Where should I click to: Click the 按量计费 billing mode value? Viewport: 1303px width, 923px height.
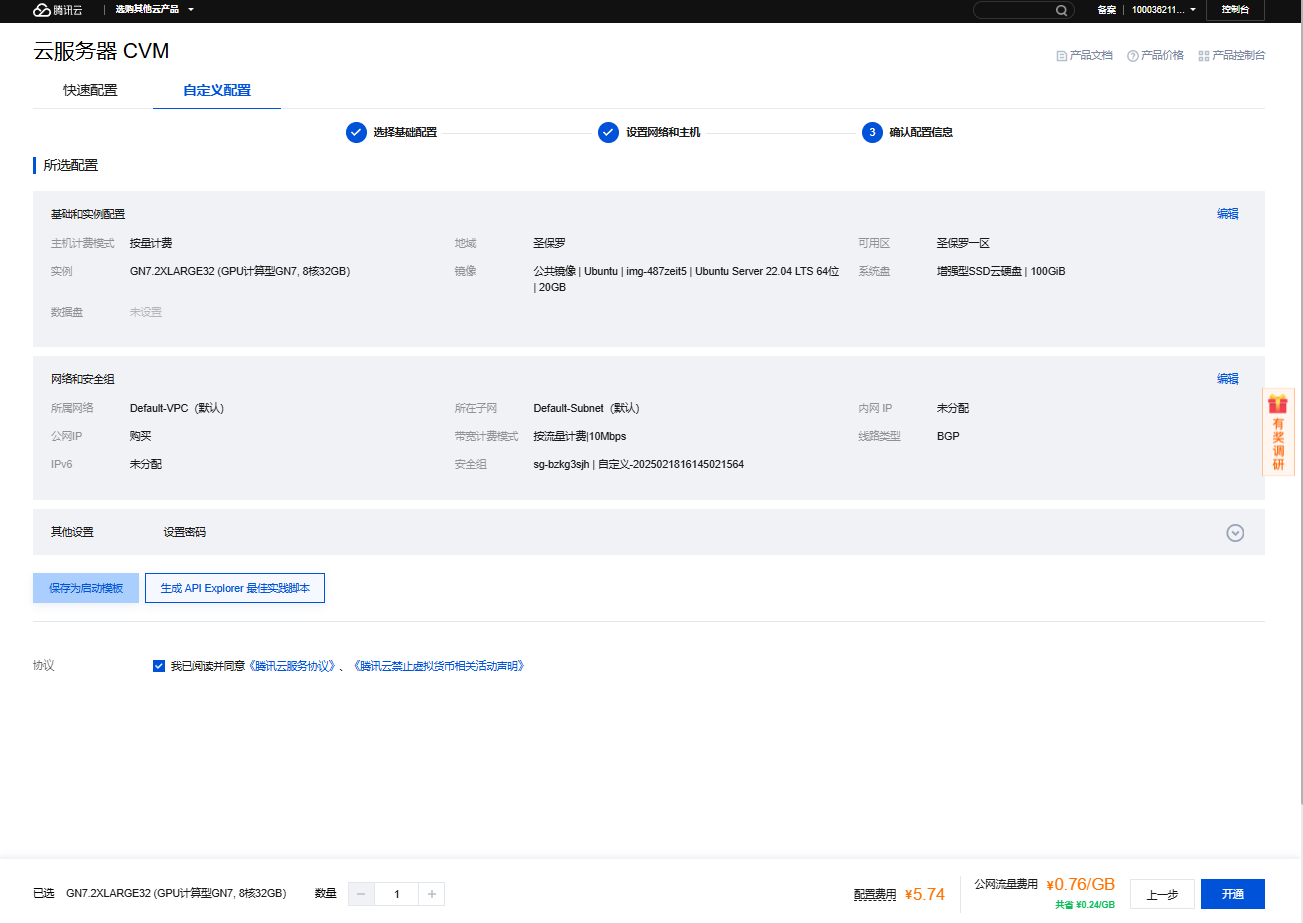pos(151,243)
